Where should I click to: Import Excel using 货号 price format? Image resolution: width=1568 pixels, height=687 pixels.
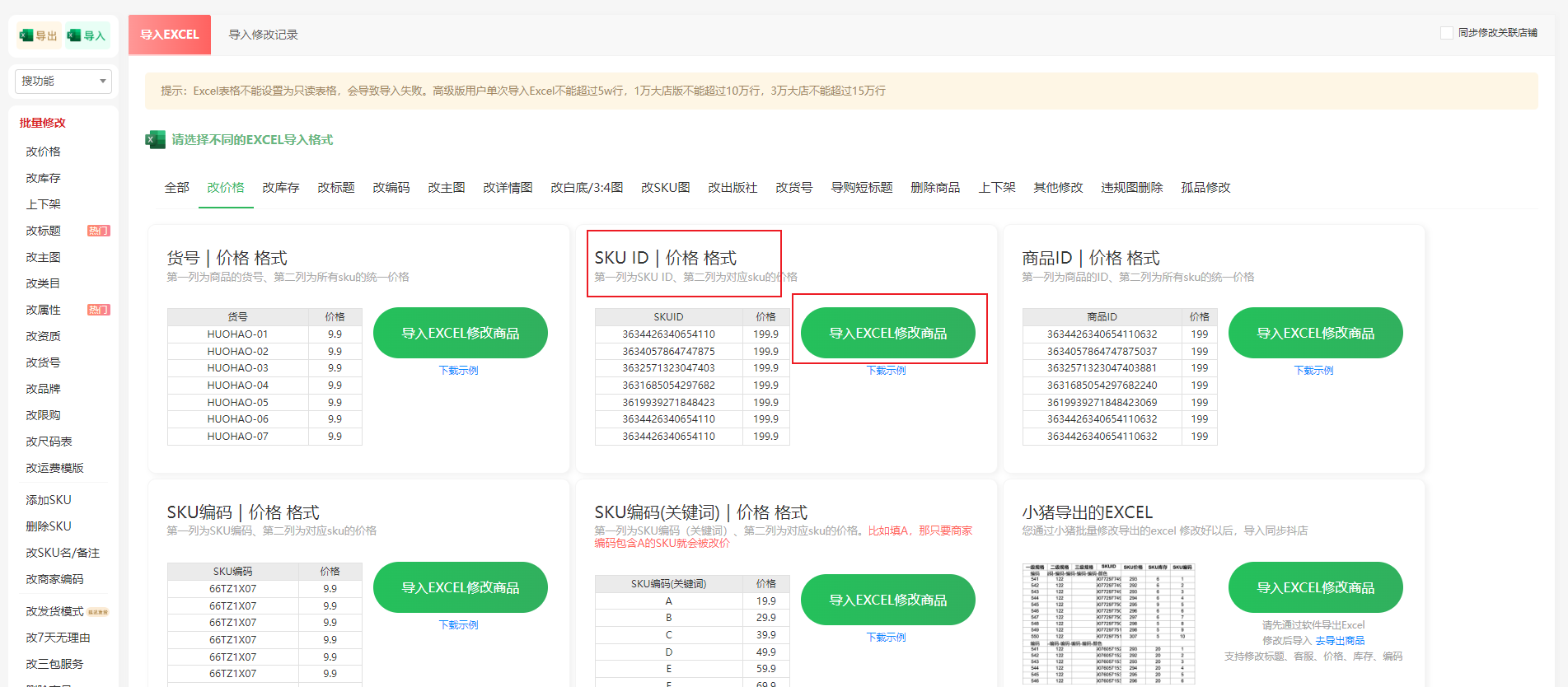pos(460,333)
